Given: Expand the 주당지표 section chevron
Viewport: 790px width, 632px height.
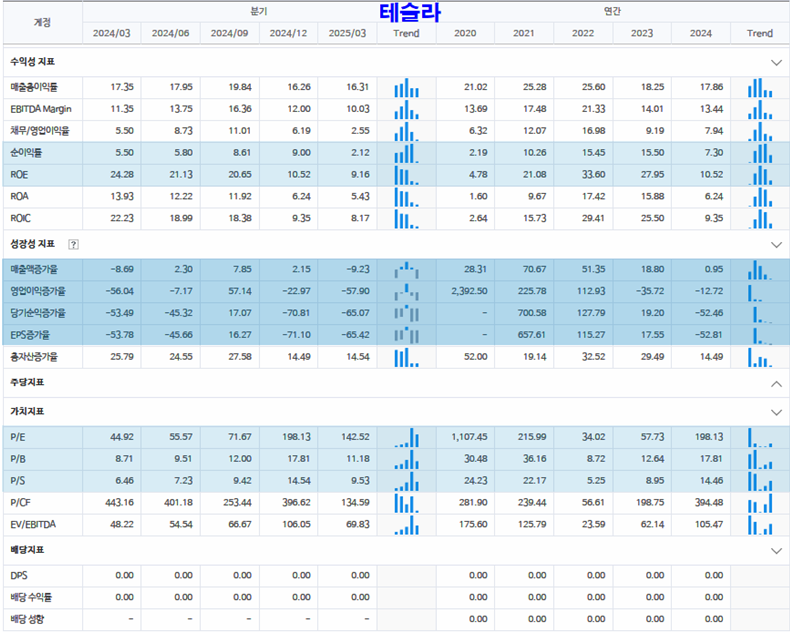Looking at the screenshot, I should coord(776,383).
